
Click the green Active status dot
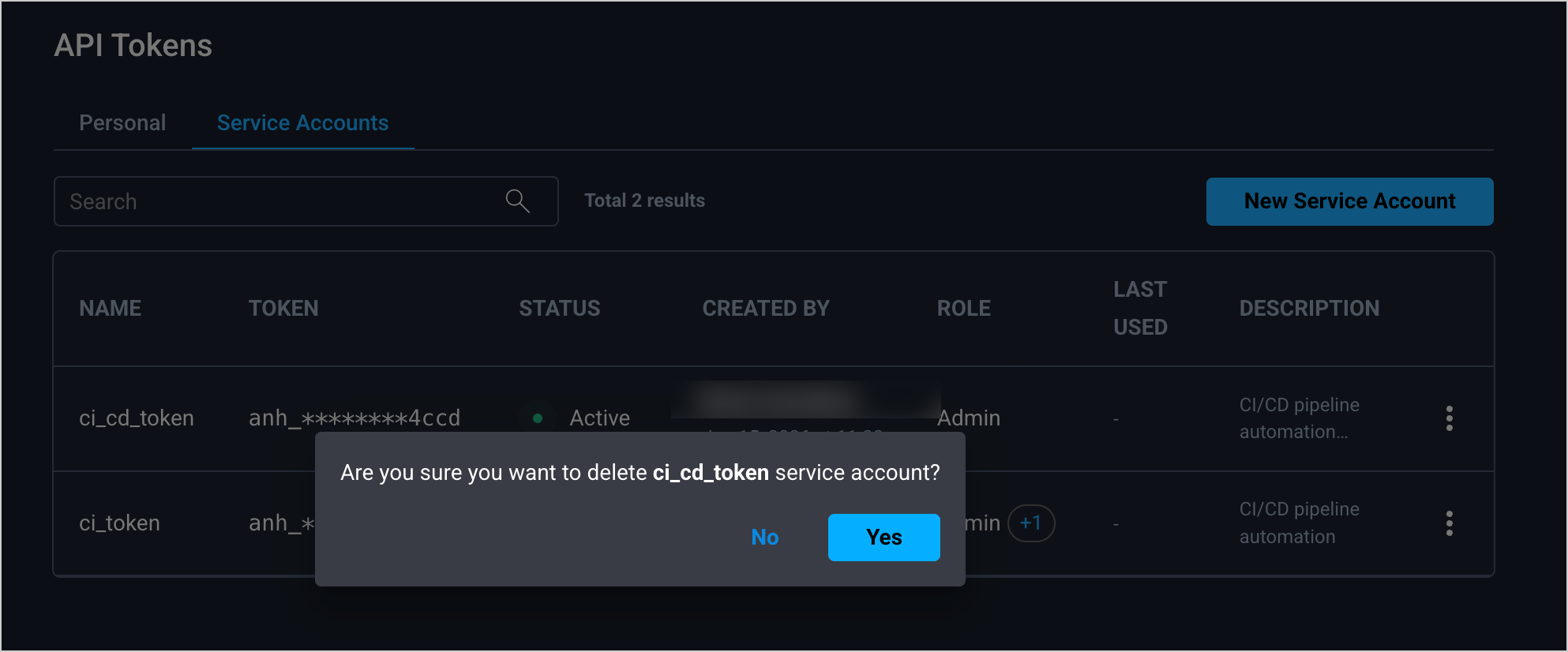[x=538, y=418]
